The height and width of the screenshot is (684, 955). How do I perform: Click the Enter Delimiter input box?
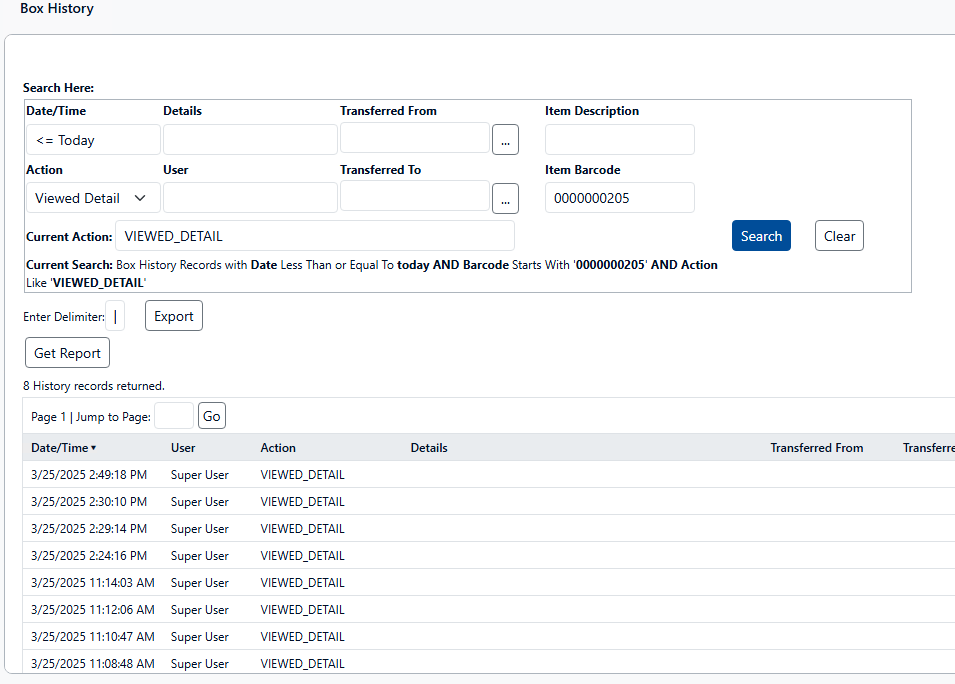115,316
